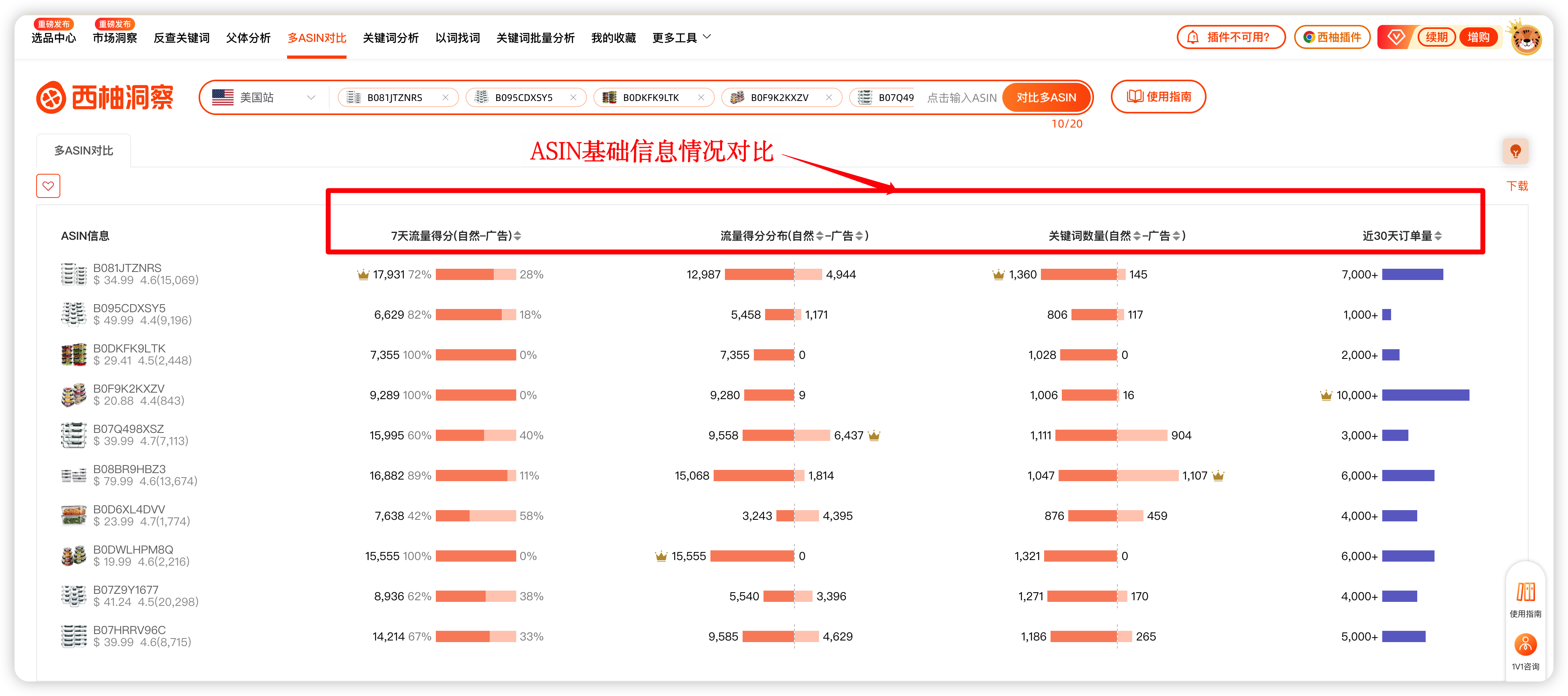1568x696 pixels.
Task: Sort by 近30天订单量 column arrows
Action: [1438, 236]
